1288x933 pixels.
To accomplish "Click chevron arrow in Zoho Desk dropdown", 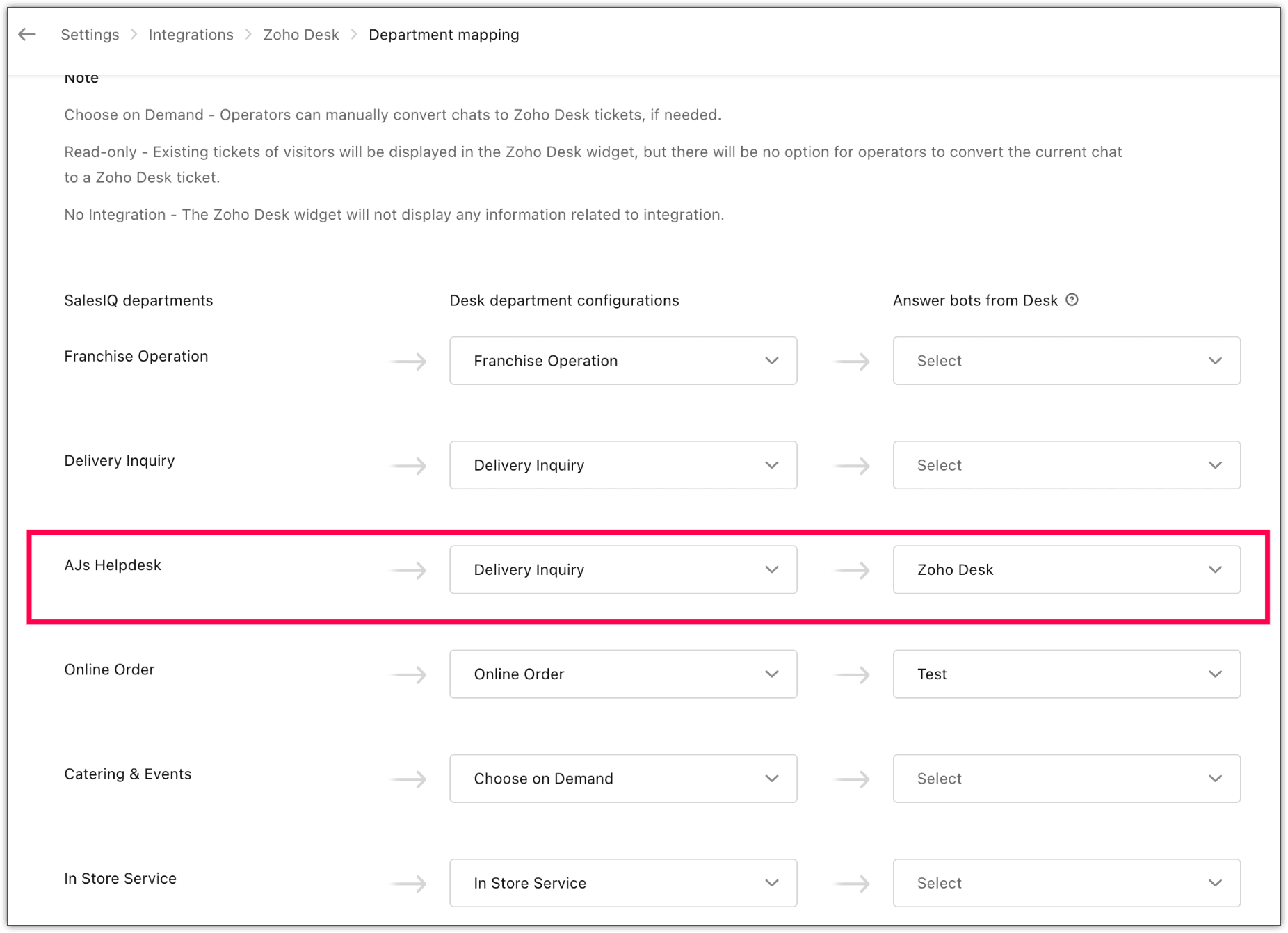I will pos(1215,569).
